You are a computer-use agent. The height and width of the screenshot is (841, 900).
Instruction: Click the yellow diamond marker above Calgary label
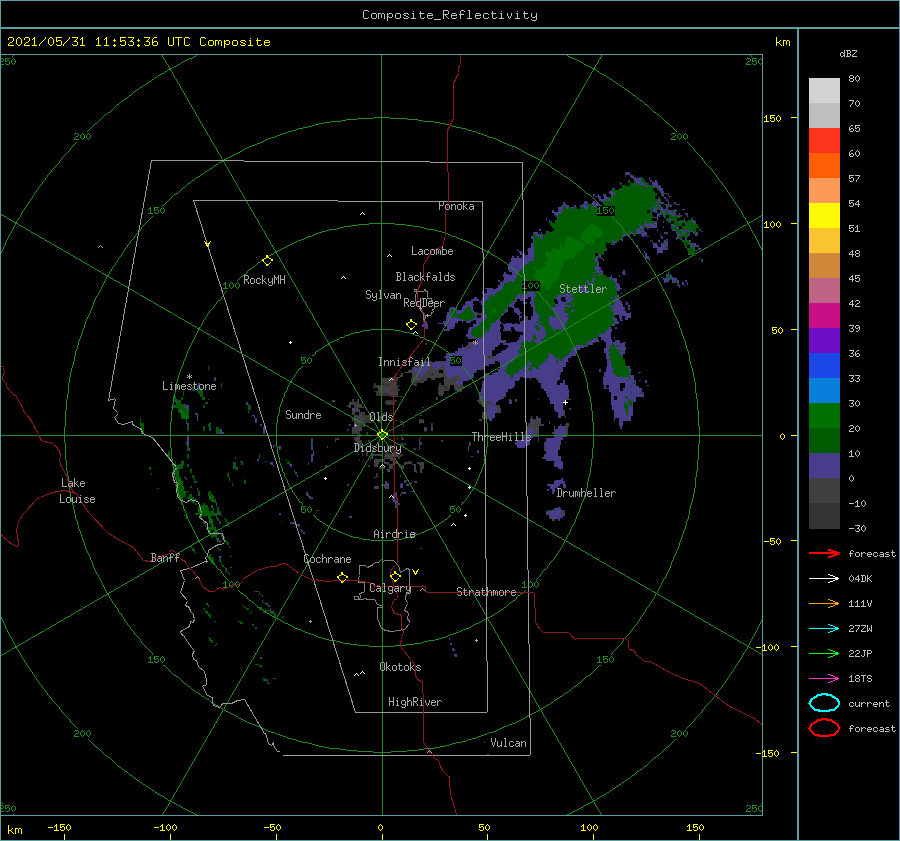point(395,576)
